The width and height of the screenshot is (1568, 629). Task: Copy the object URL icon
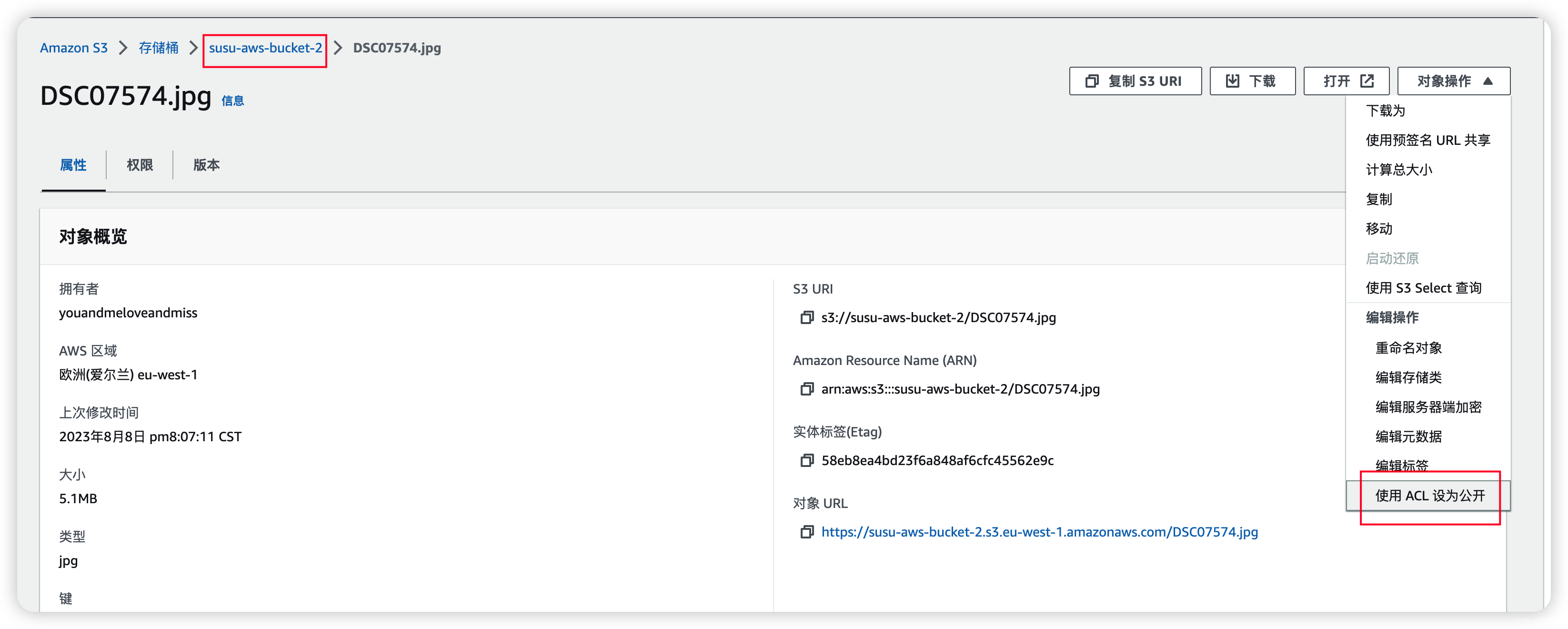pos(806,532)
